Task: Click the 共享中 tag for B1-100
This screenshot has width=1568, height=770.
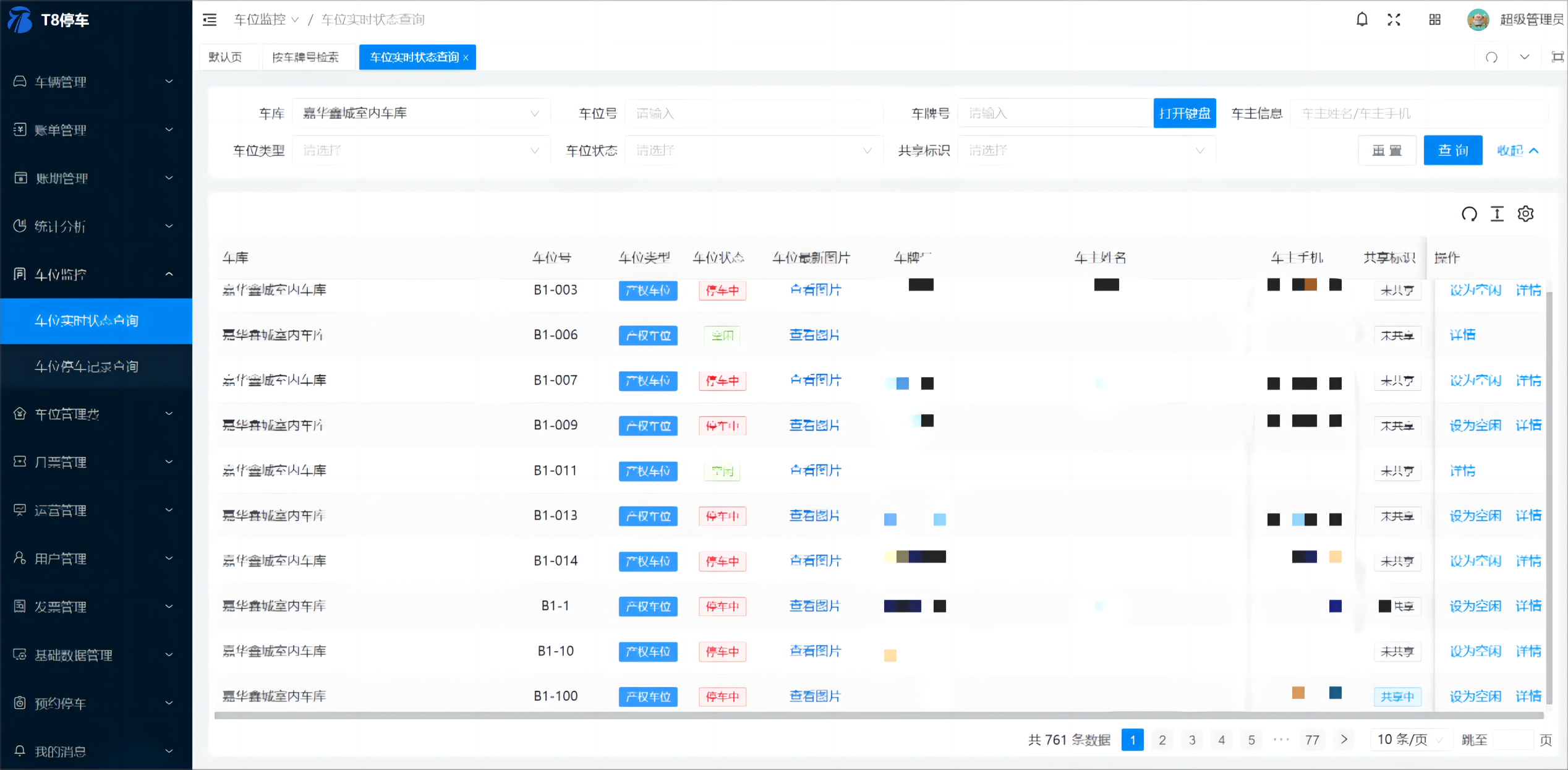Action: point(1397,696)
